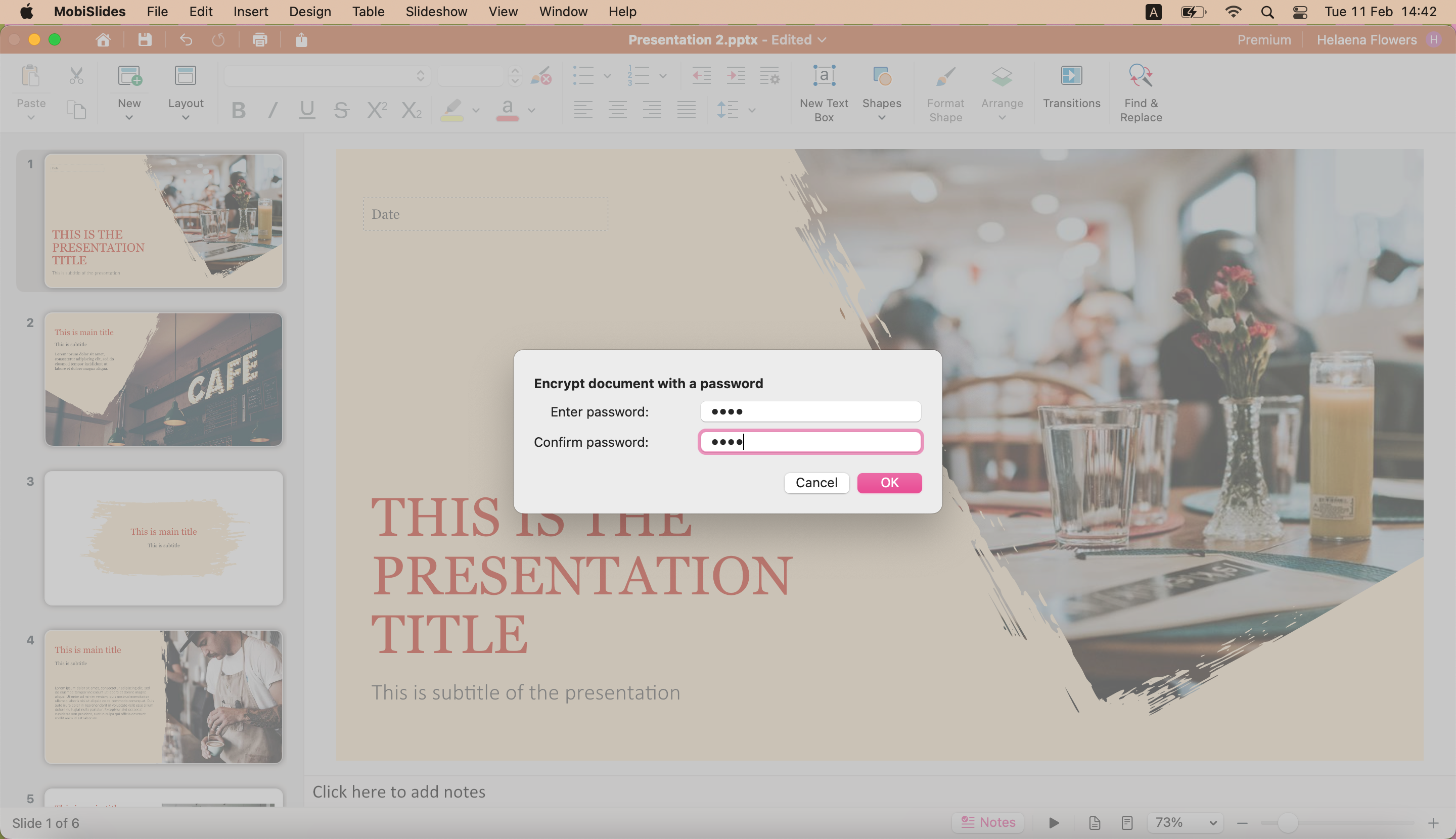
Task: Expand the highlight color dropdown arrow
Action: (476, 110)
